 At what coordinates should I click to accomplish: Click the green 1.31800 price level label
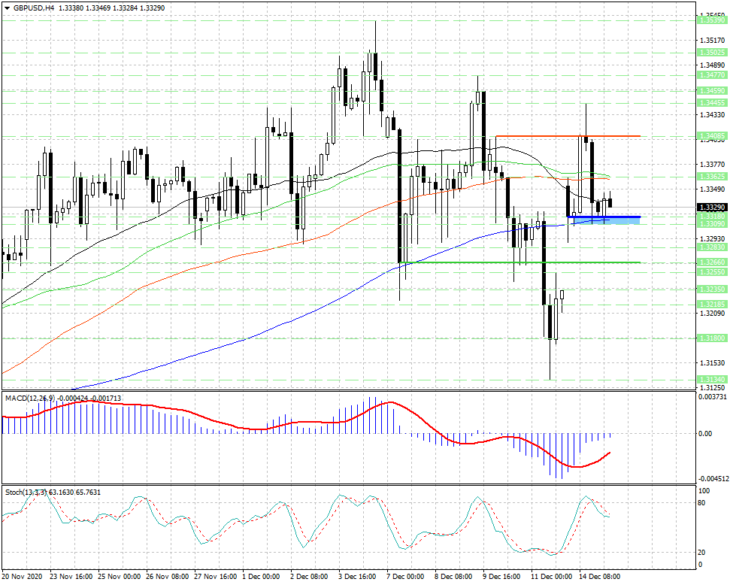(712, 338)
